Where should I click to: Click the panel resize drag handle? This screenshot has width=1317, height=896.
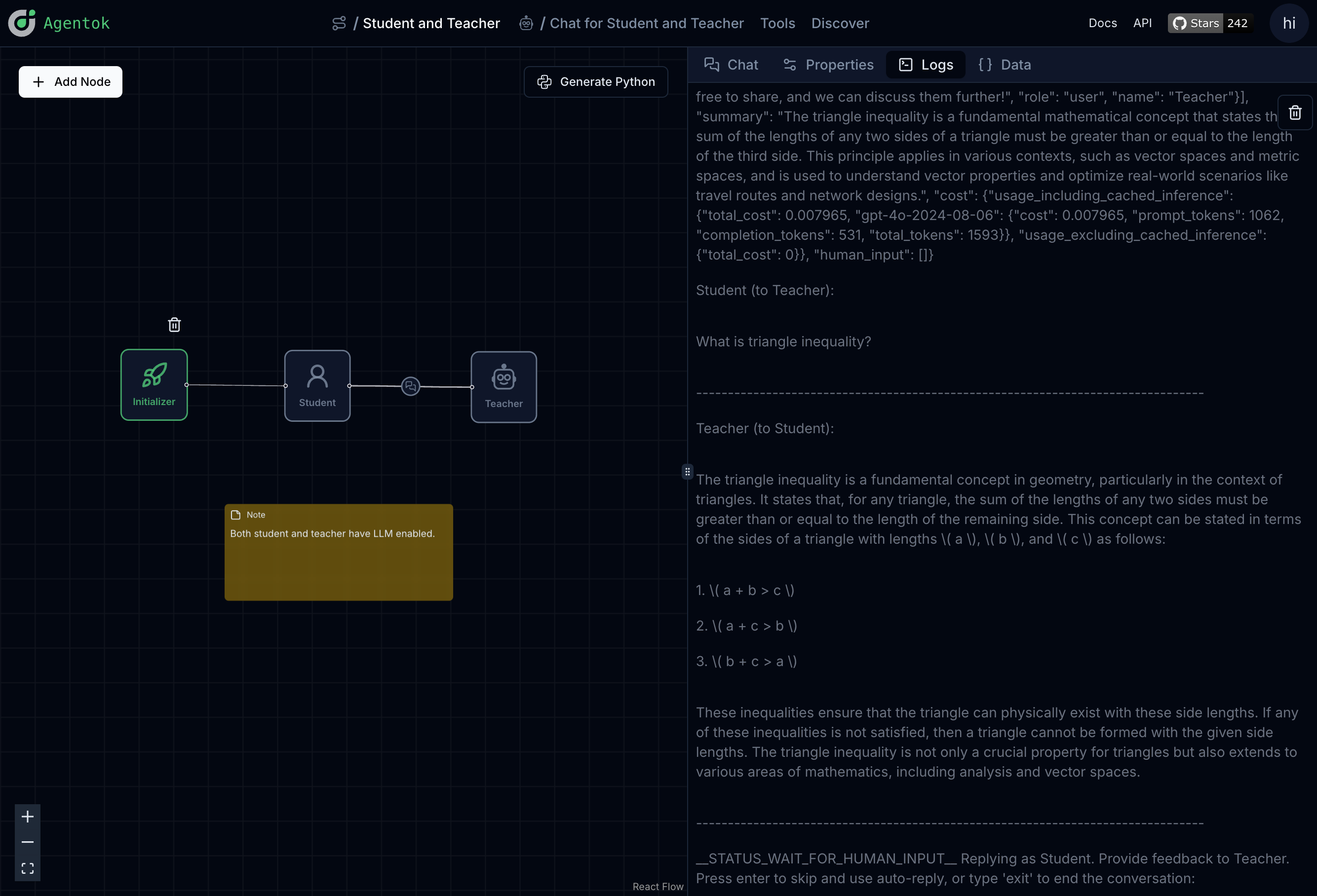click(x=687, y=471)
